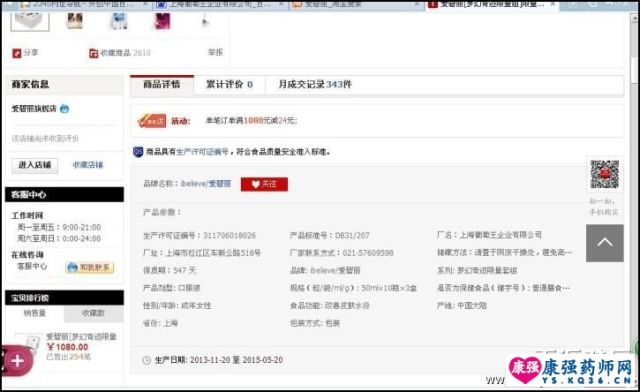Open the believe/爱碧丽 brand name link
This screenshot has height=392, width=640.
(x=206, y=184)
